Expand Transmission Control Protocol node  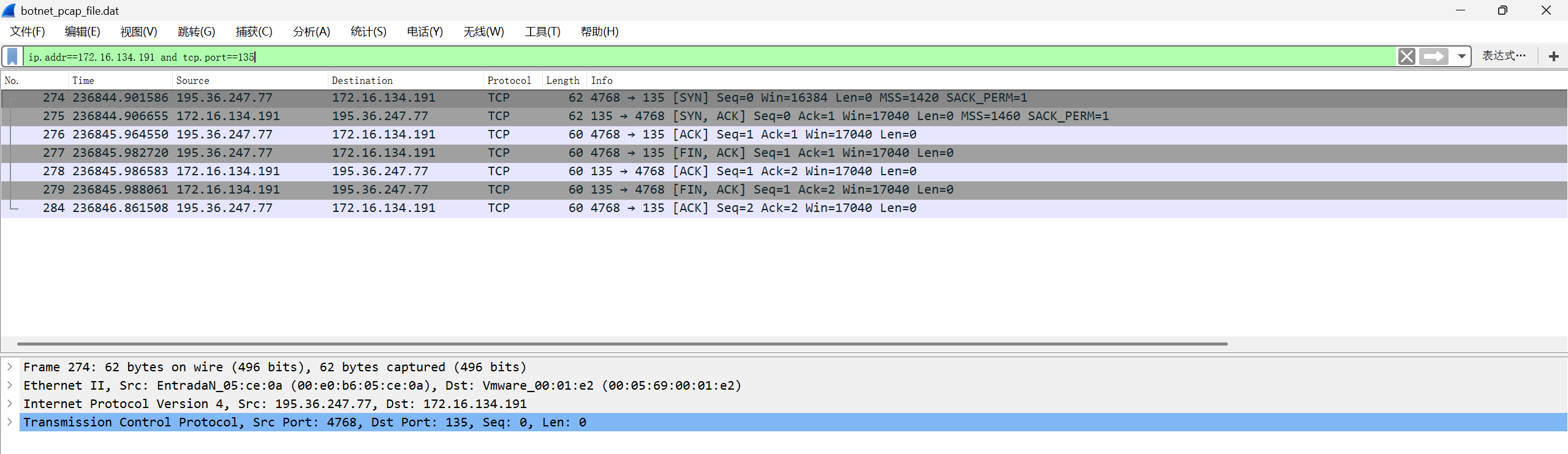point(10,422)
